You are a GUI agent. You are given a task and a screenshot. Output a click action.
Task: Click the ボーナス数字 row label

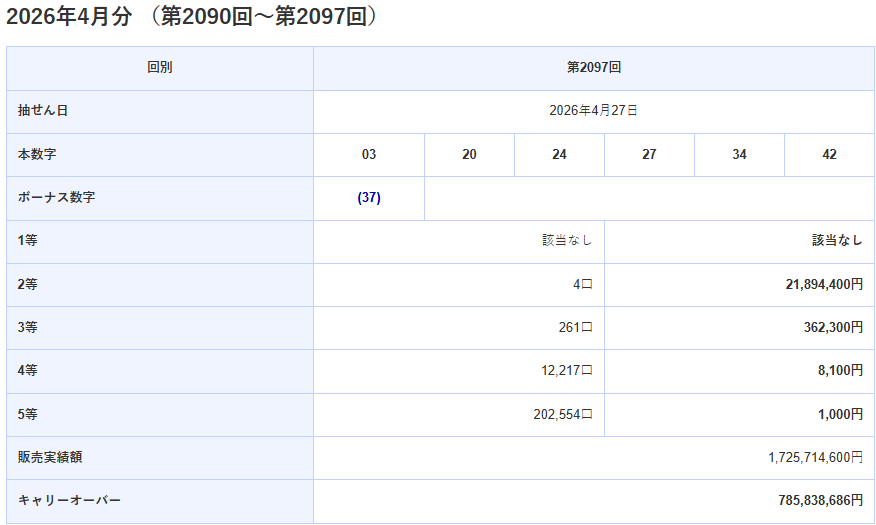point(57,198)
